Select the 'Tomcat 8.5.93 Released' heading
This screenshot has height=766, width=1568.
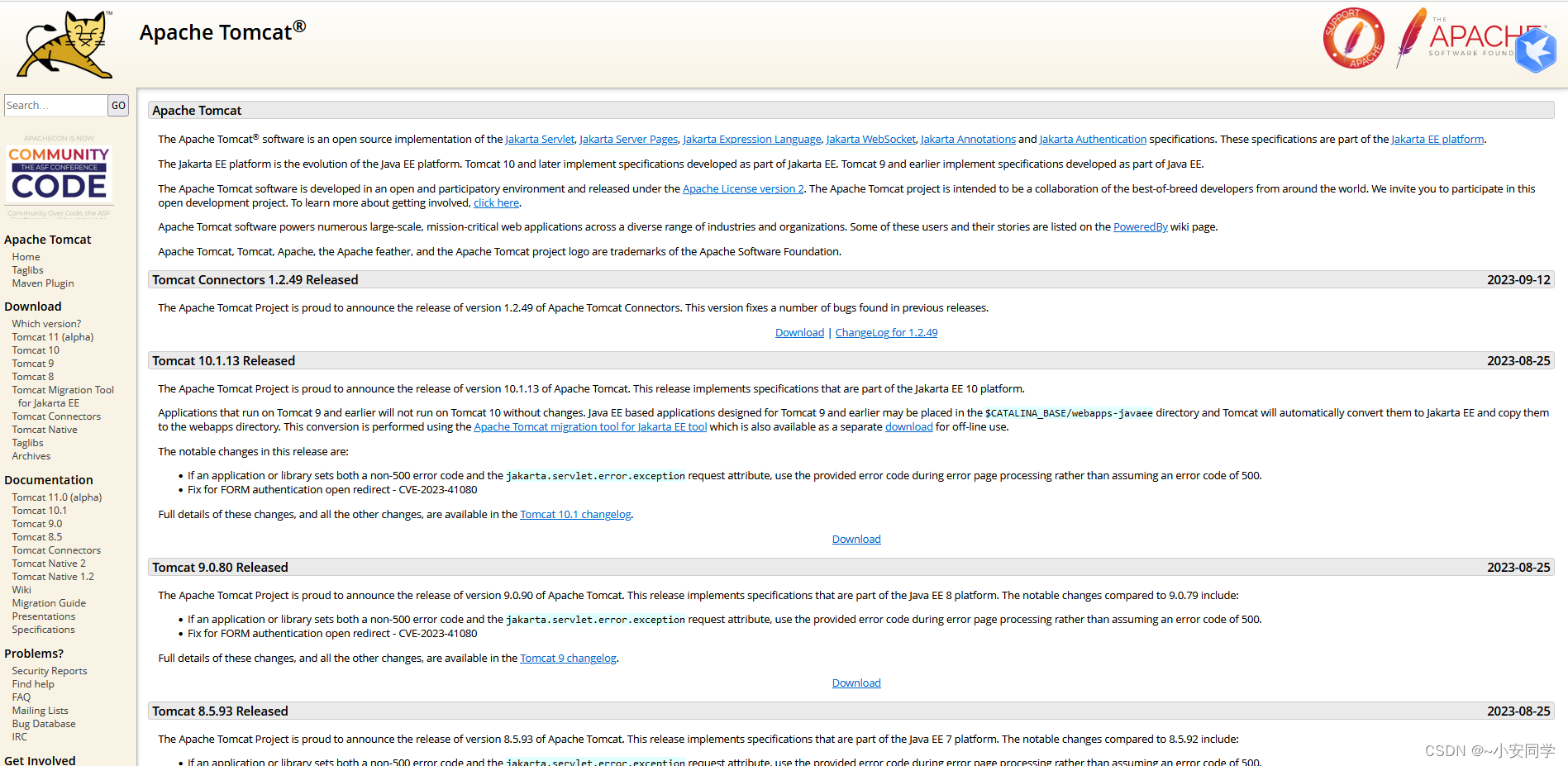coord(220,711)
